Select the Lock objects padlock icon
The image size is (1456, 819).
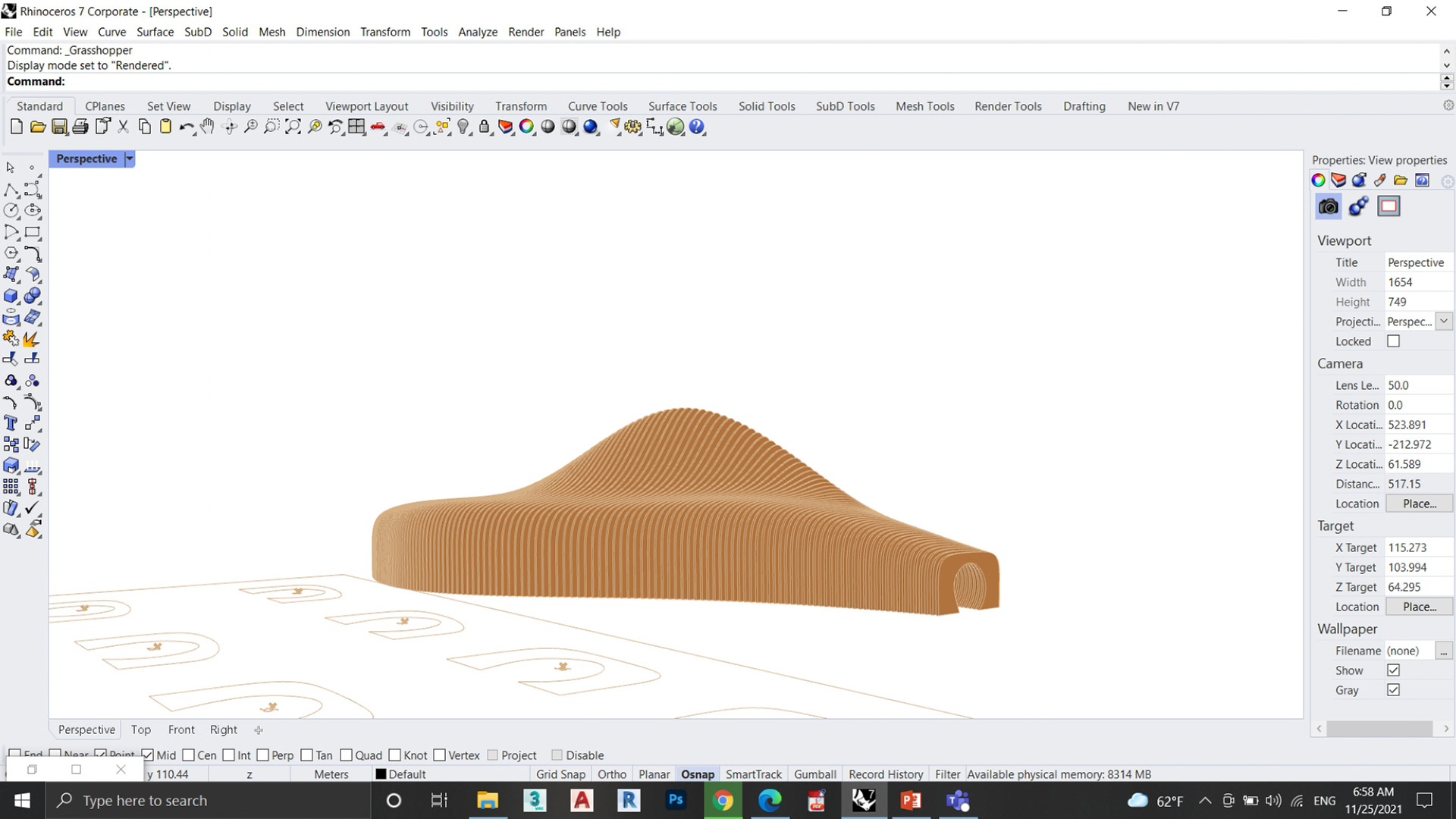point(485,127)
